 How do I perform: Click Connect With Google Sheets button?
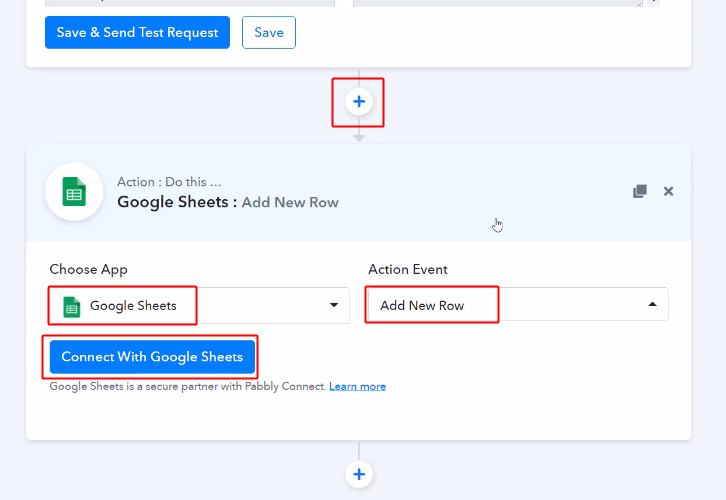[x=152, y=357]
